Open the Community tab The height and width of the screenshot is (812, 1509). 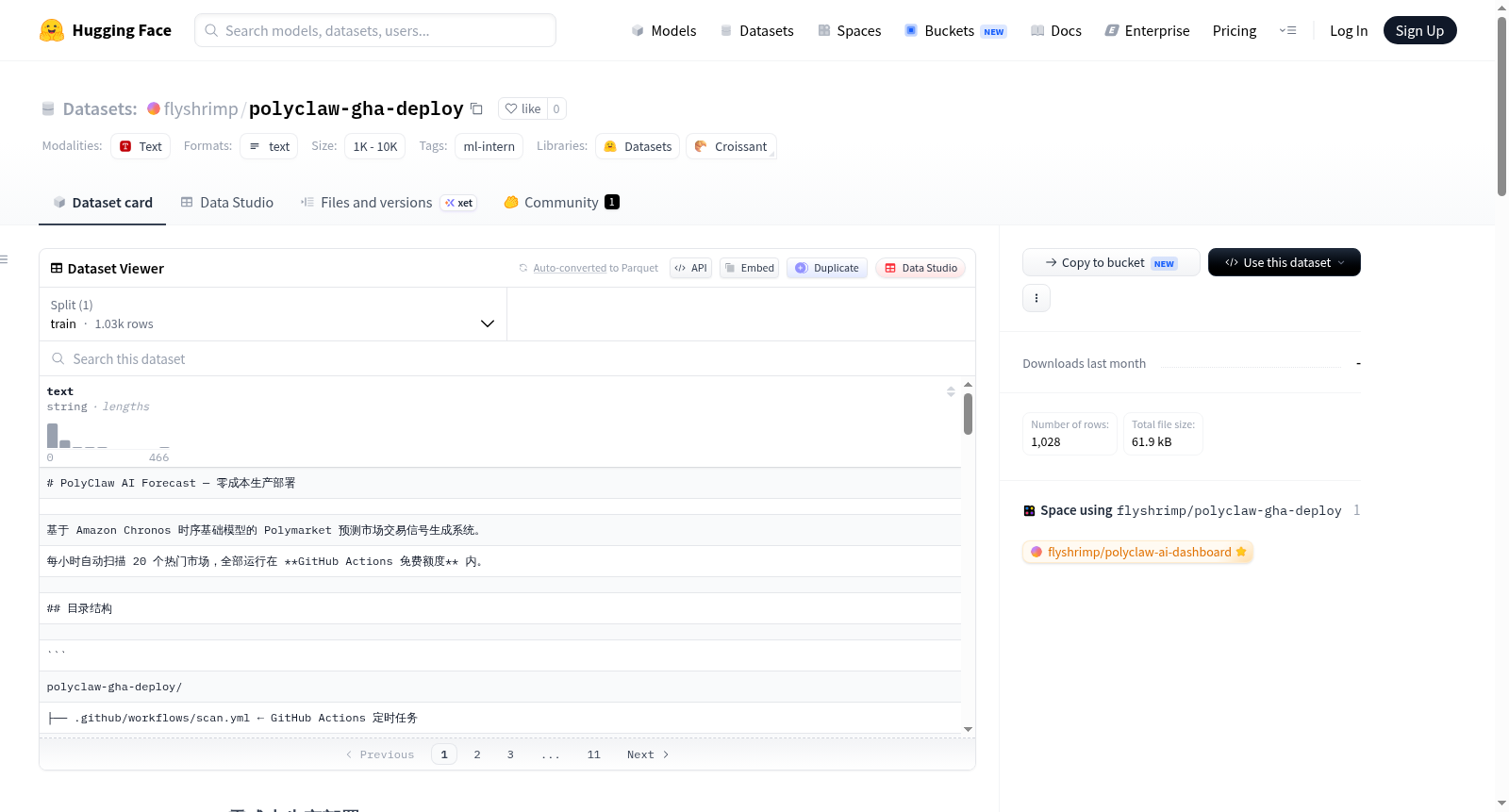561,202
